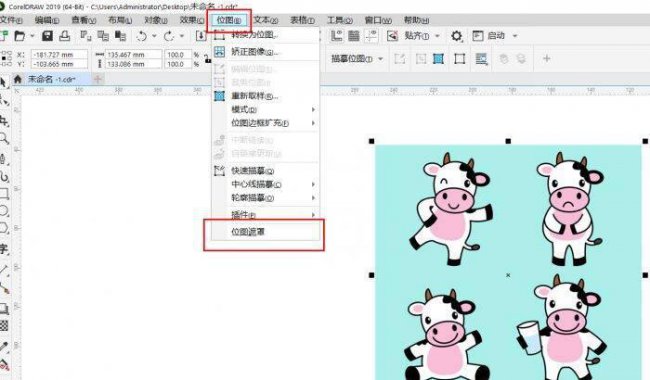Toggle the show rulers icon
The width and height of the screenshot is (650, 380).
pyautogui.click(x=336, y=36)
